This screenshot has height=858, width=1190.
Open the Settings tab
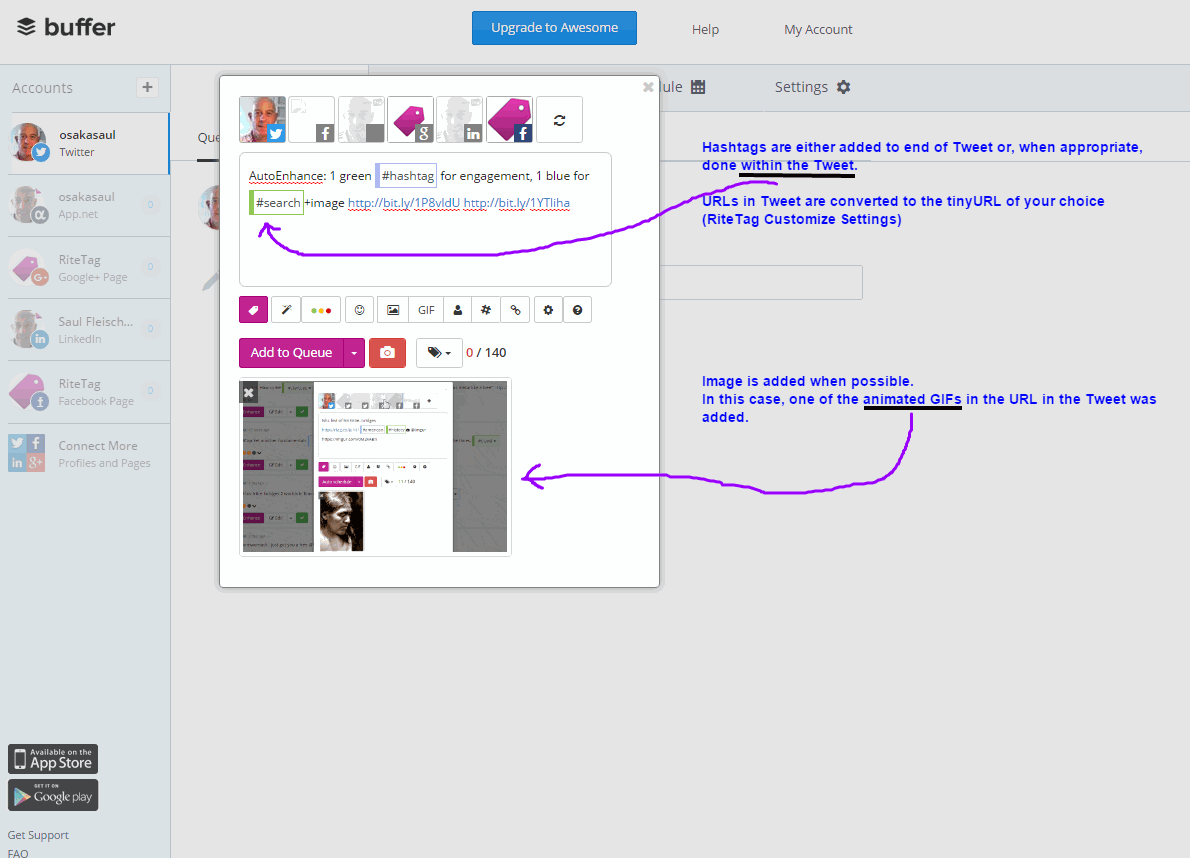[812, 87]
